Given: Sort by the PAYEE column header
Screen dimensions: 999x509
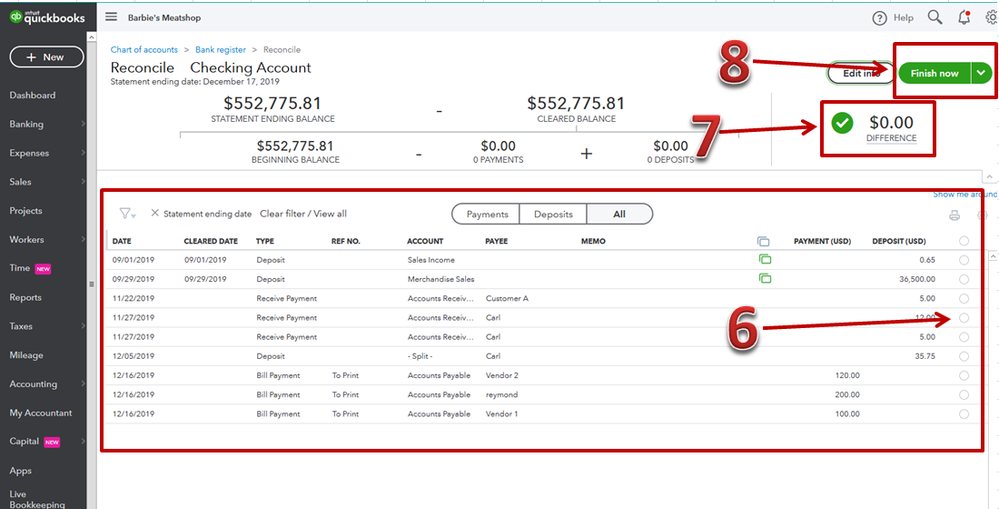Looking at the screenshot, I should (496, 241).
